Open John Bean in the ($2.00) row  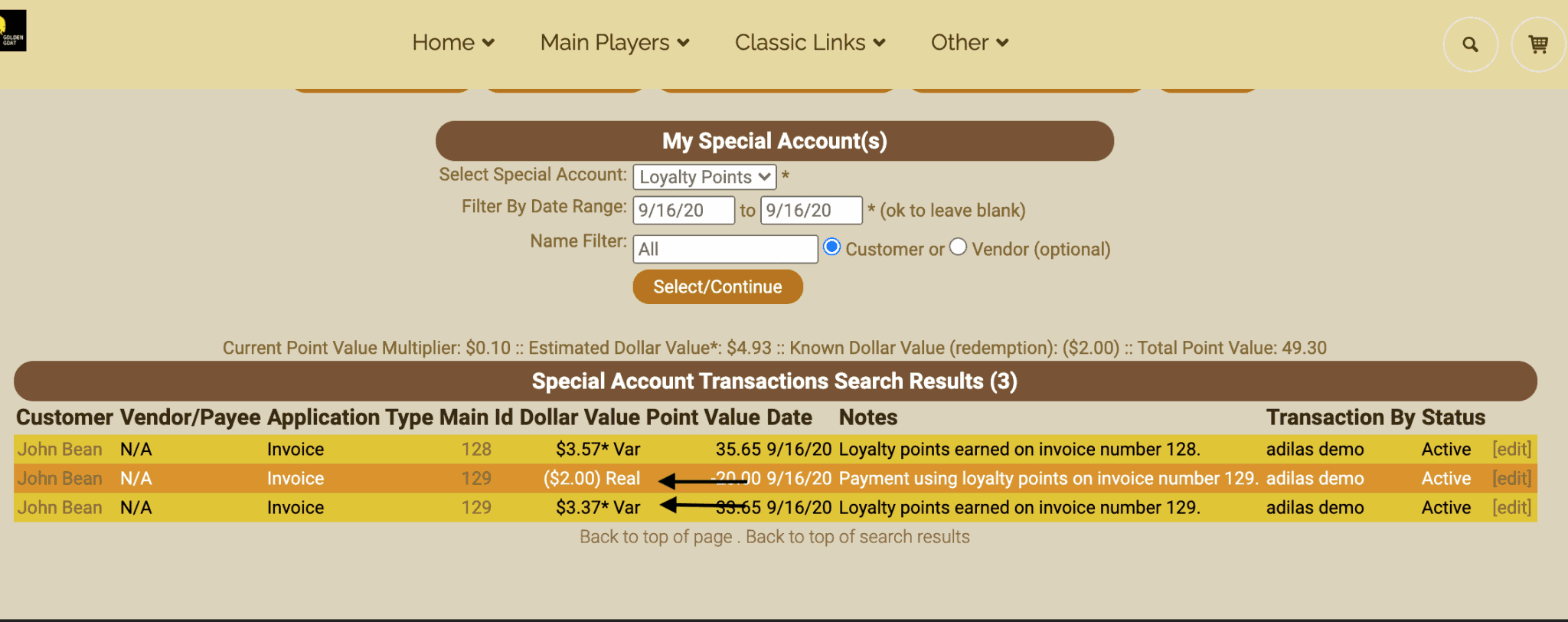[60, 479]
